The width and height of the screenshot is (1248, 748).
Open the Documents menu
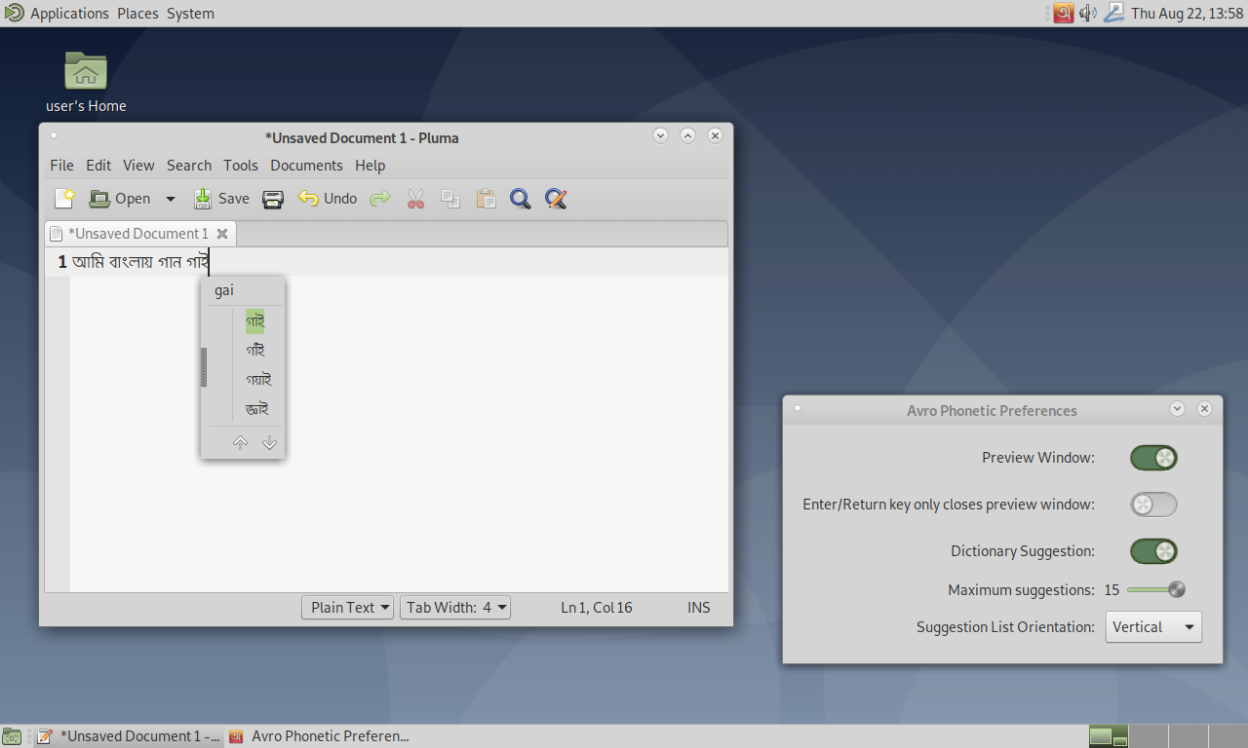(x=306, y=166)
